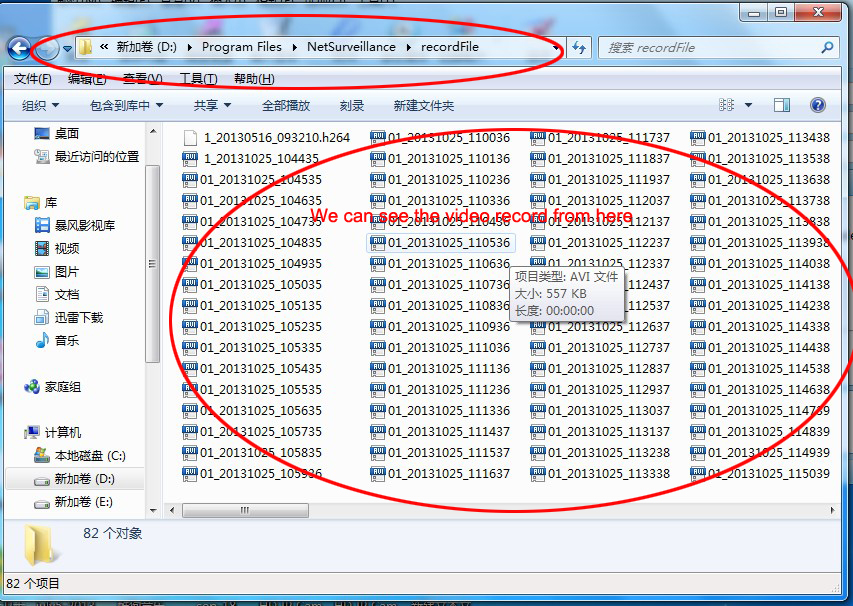Open the 共享 dropdown menu
The width and height of the screenshot is (853, 606).
tap(212, 105)
